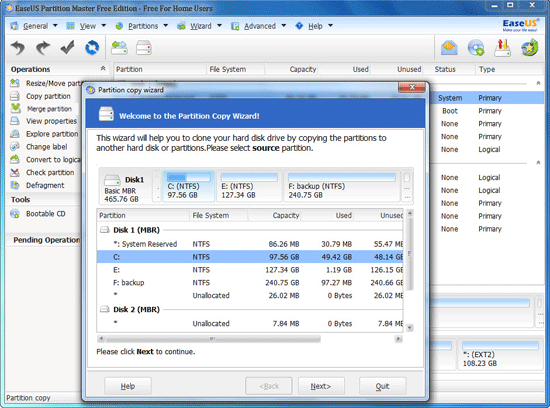Click the bootable CD toolbar icon
The width and height of the screenshot is (550, 408).
476,48
